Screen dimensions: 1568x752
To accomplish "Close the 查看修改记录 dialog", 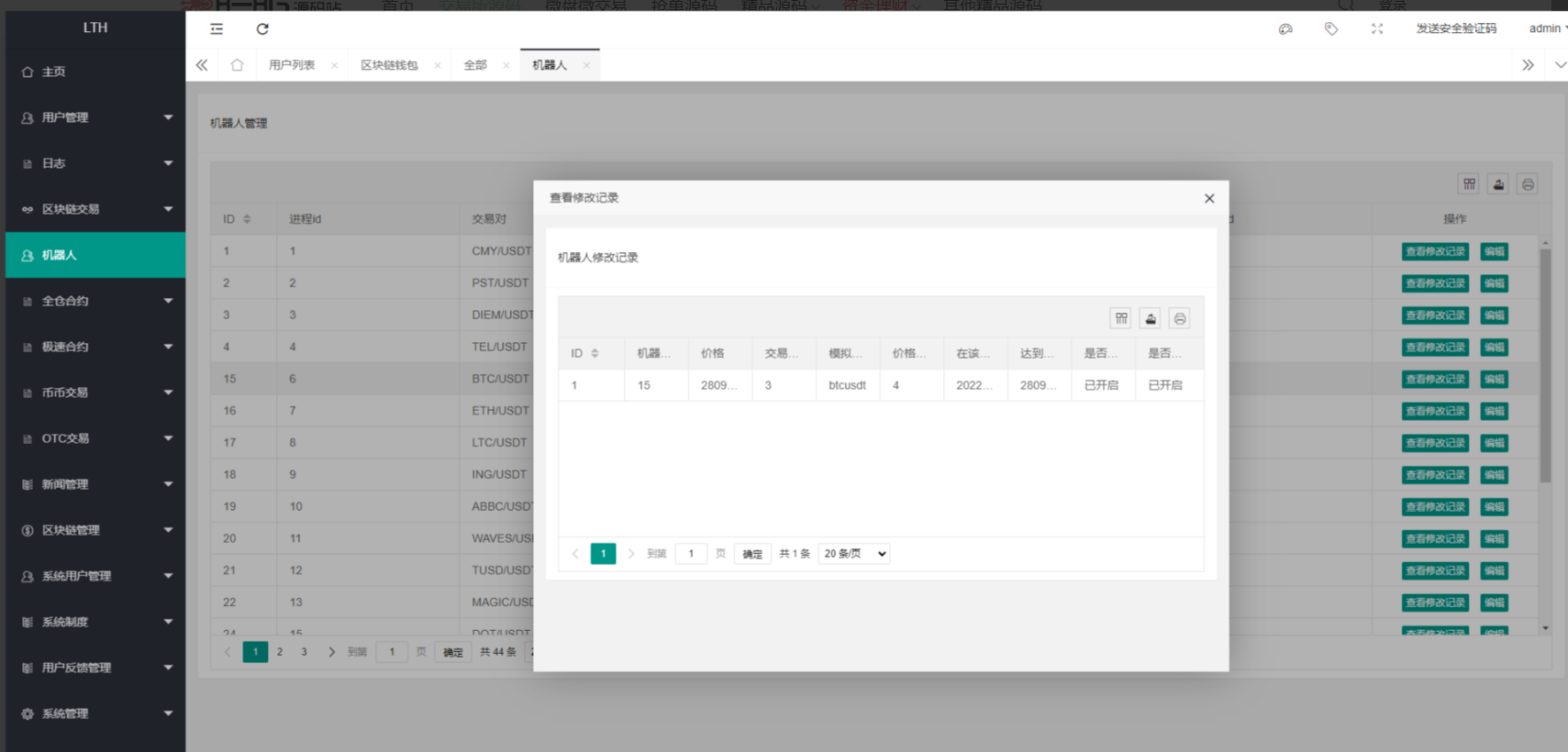I will 1209,198.
